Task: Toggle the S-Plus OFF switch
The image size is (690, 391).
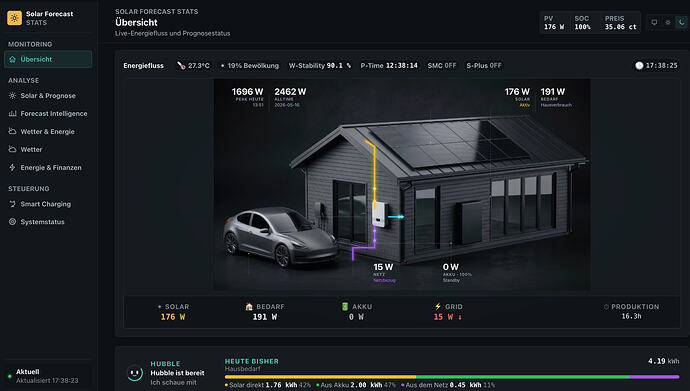Action: tap(484, 66)
